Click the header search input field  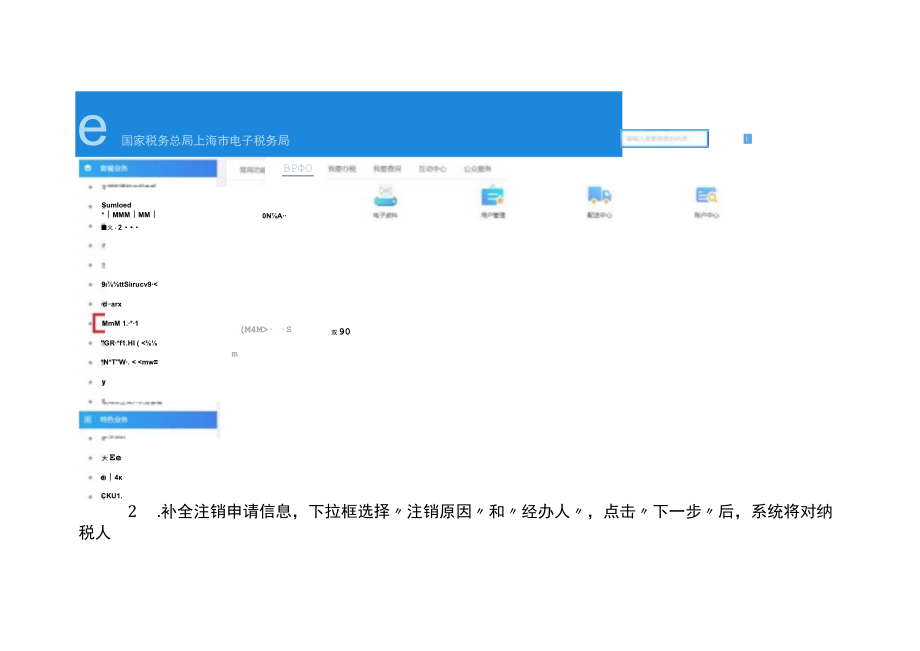pyautogui.click(x=665, y=138)
